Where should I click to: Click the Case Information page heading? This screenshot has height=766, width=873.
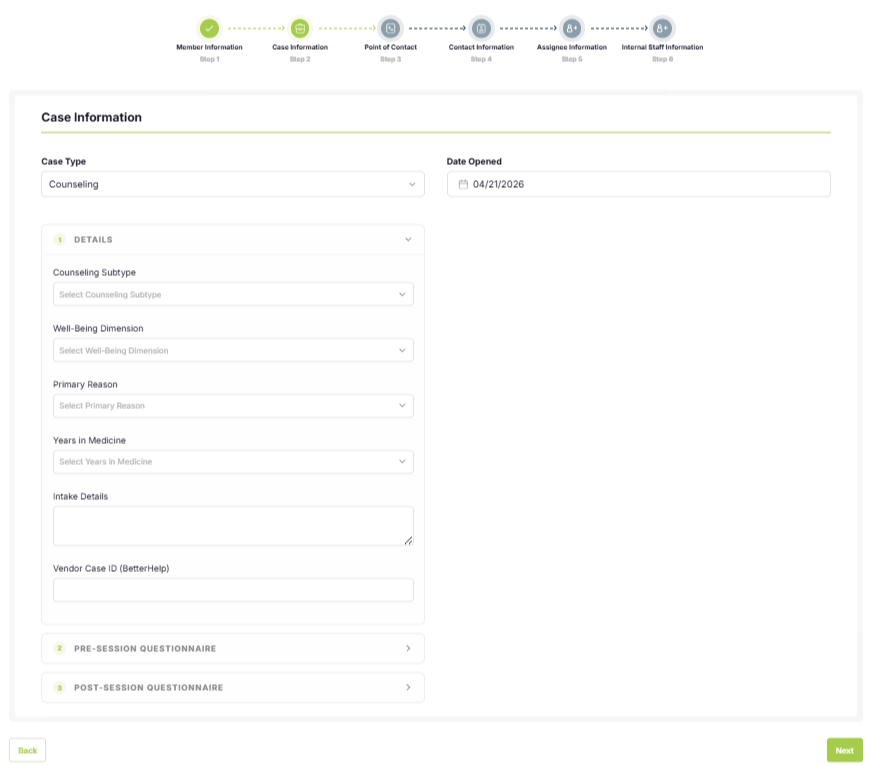pyautogui.click(x=91, y=117)
